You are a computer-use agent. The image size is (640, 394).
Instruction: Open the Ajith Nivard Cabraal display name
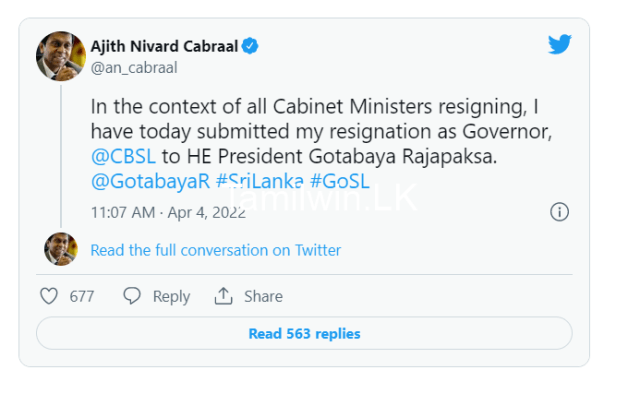click(x=164, y=46)
